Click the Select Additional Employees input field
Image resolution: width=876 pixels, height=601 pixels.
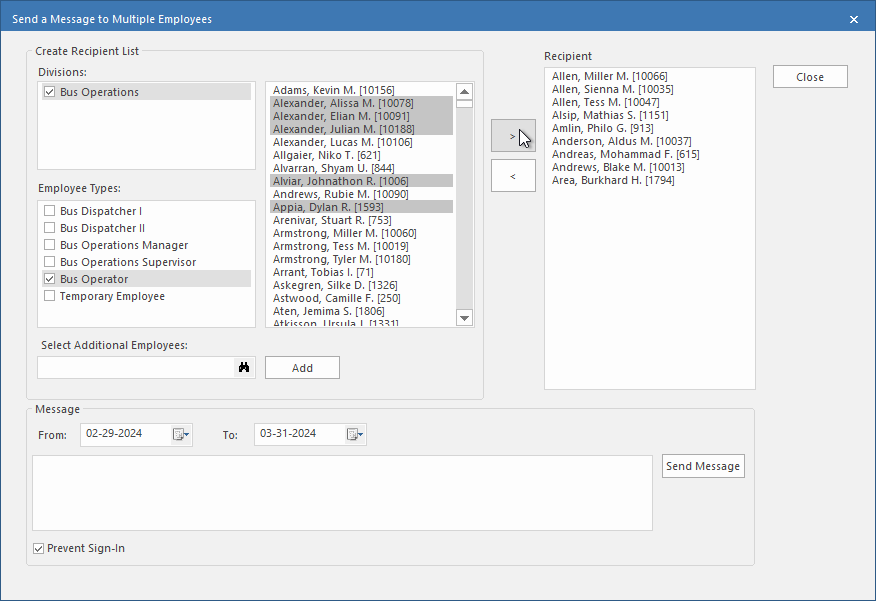coord(135,368)
